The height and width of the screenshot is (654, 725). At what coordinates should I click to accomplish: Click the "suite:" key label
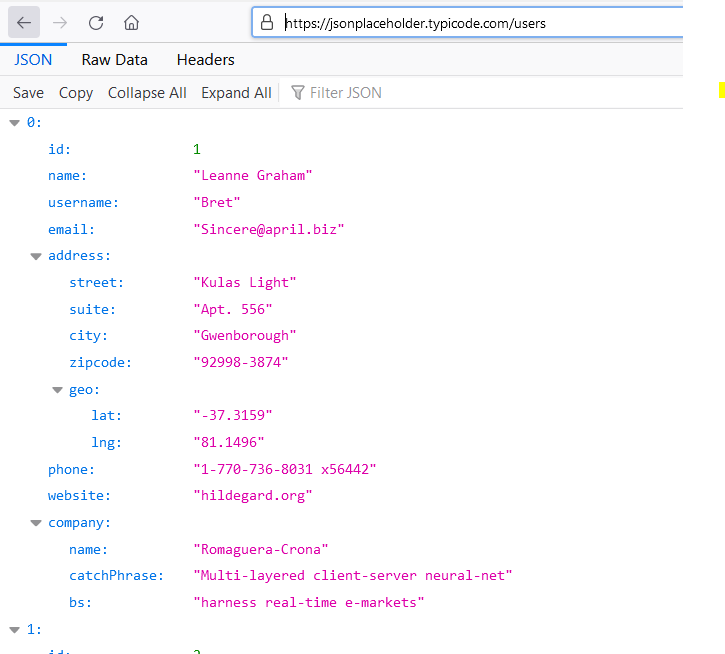[x=92, y=309]
